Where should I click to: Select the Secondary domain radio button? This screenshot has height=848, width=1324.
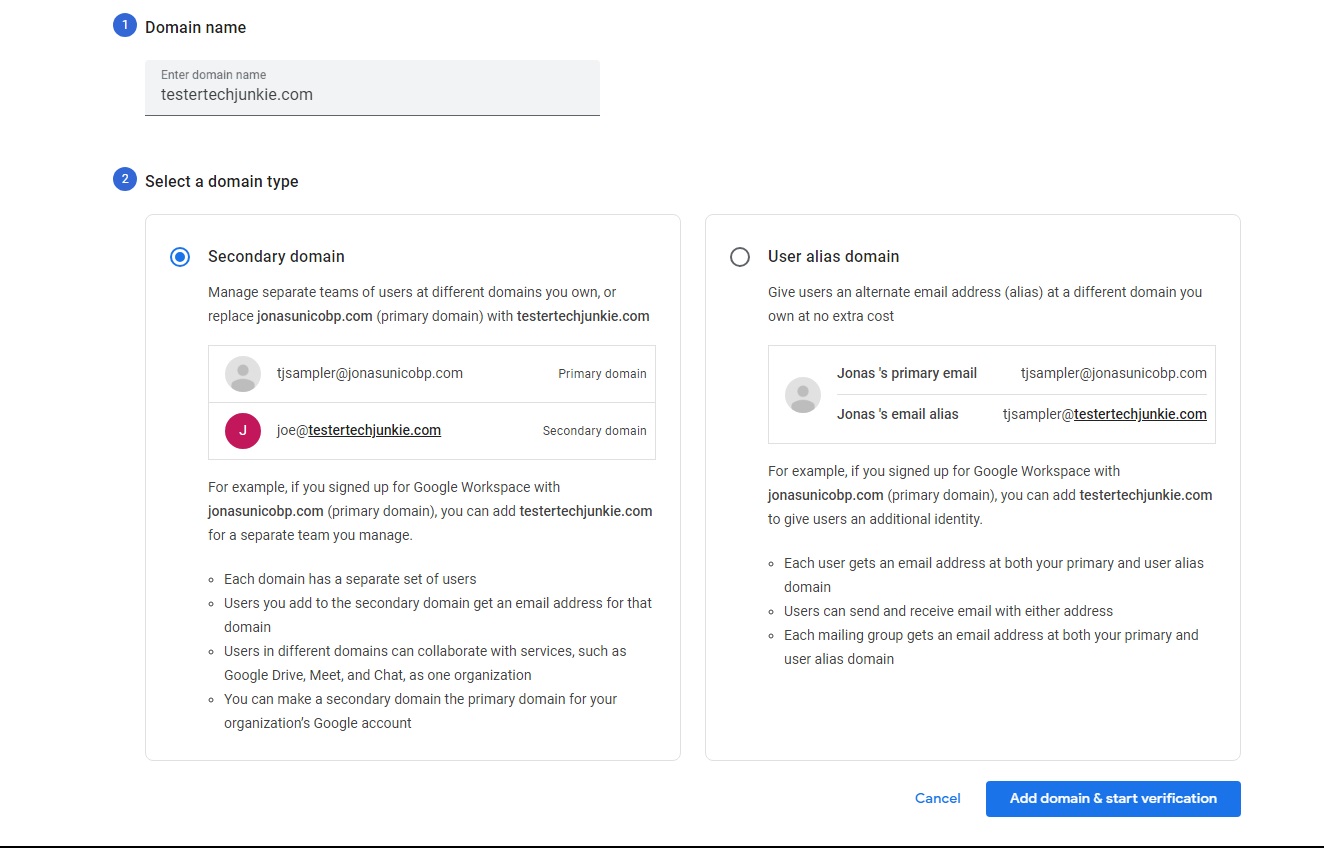180,257
